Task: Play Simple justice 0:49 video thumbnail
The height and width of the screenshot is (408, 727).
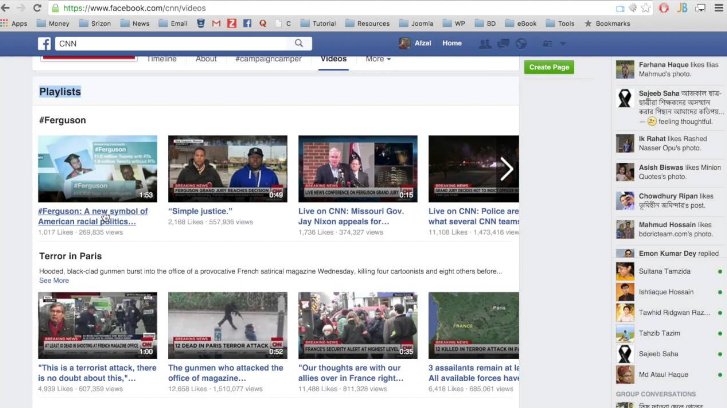Action: [x=228, y=169]
